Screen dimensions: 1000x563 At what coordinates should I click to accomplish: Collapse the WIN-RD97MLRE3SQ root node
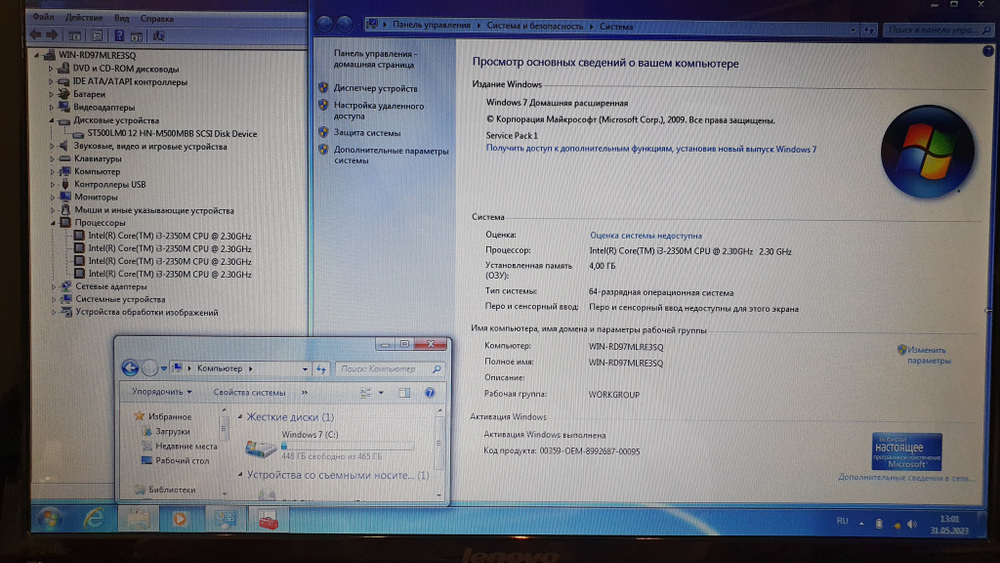point(37,55)
